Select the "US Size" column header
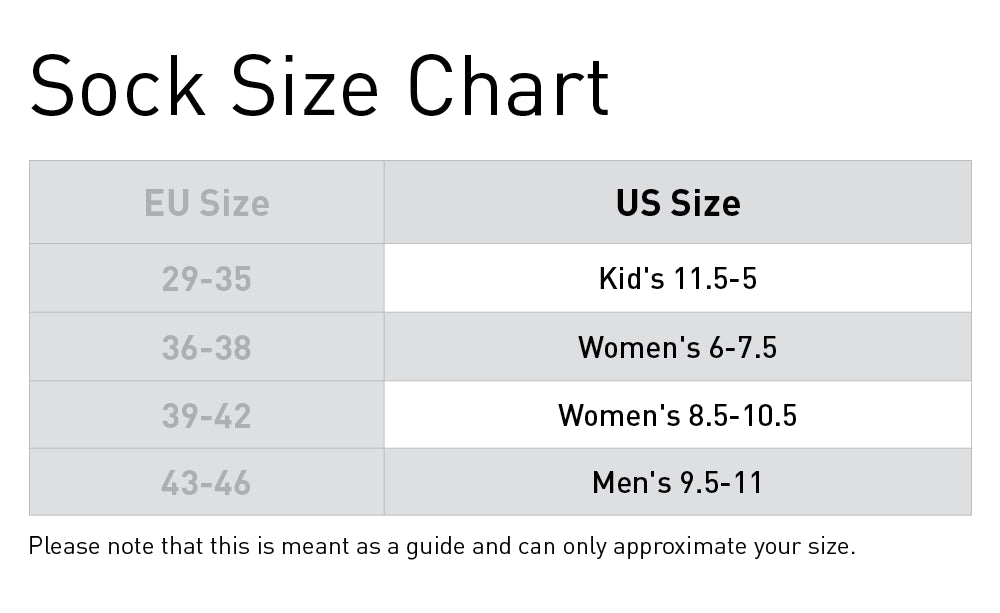Screen dimensions: 1000x613 coord(678,203)
